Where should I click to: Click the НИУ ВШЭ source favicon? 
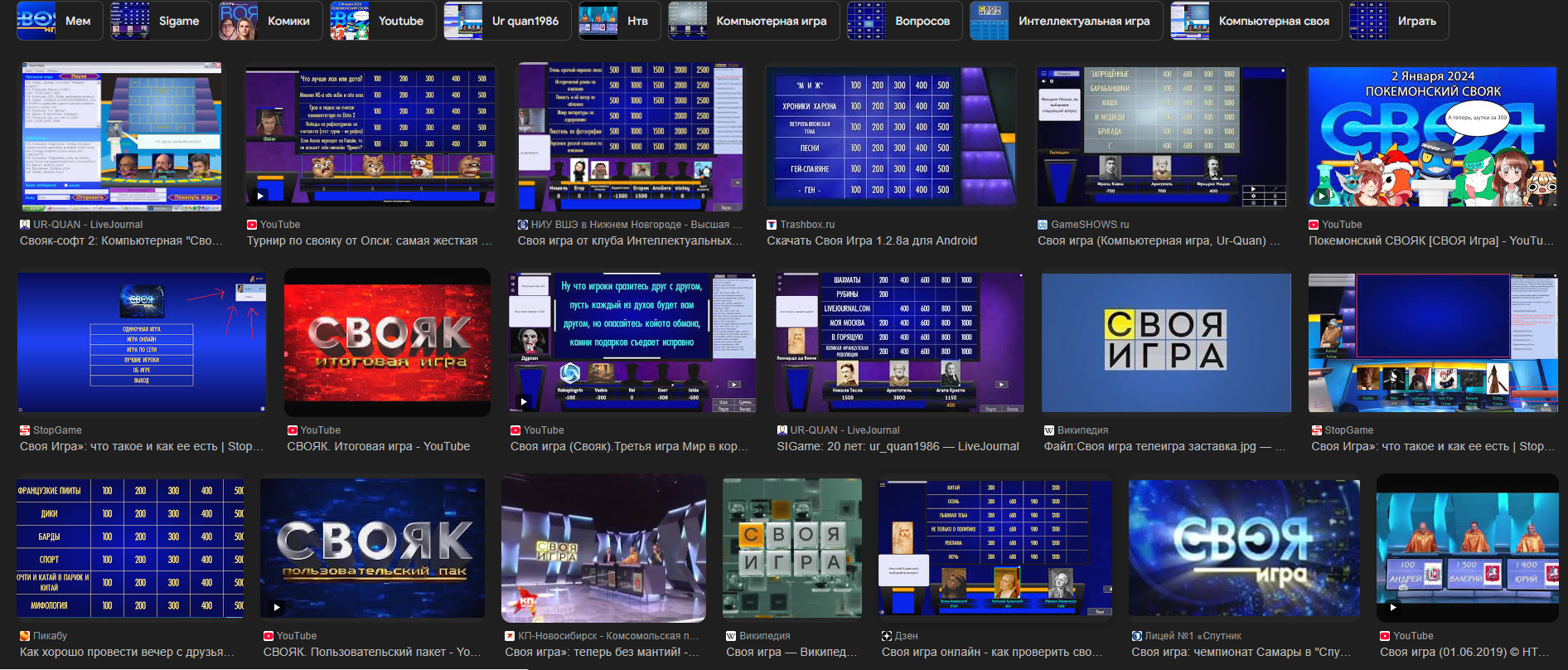(x=523, y=225)
